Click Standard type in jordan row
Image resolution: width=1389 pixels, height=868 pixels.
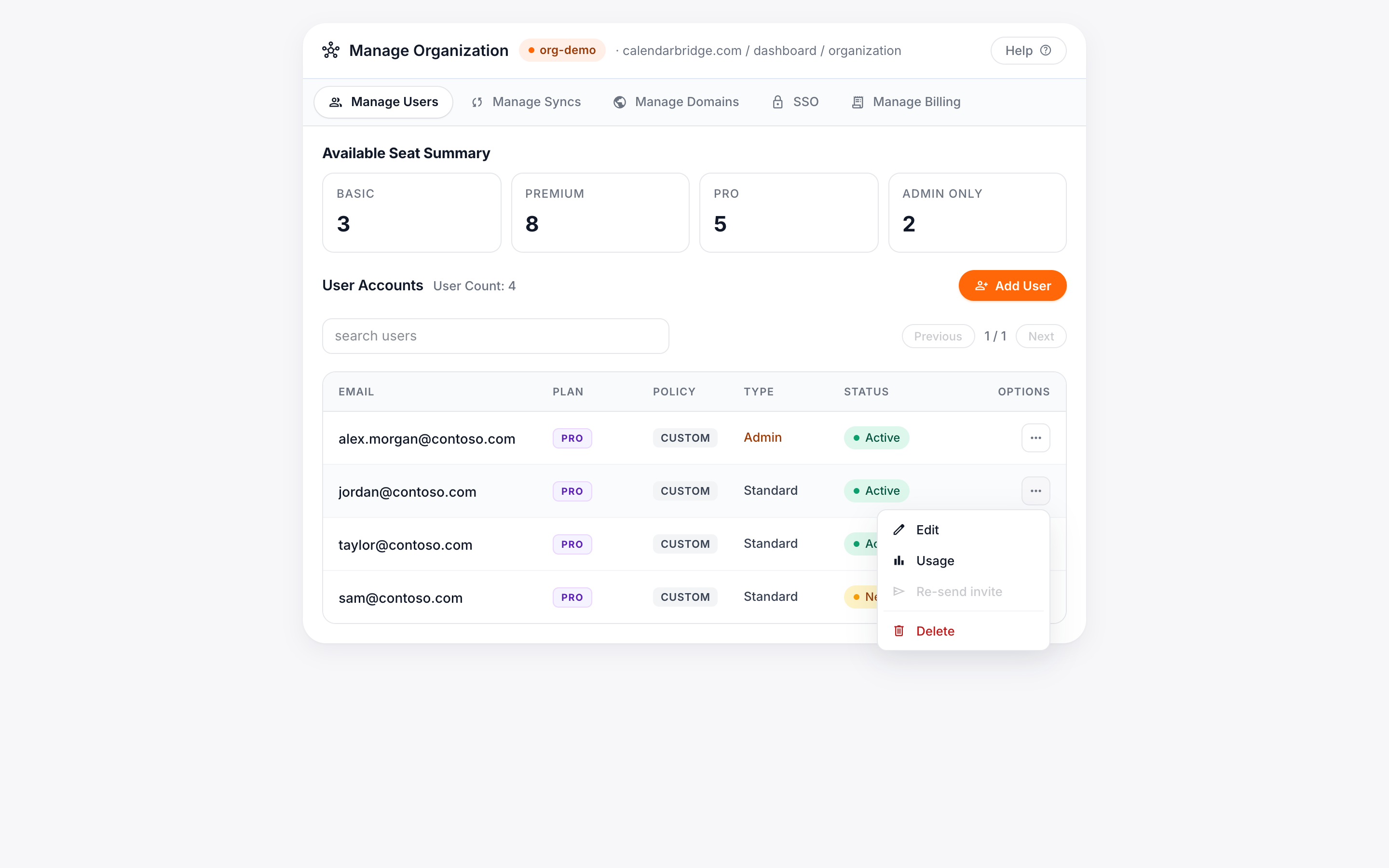[x=770, y=491]
